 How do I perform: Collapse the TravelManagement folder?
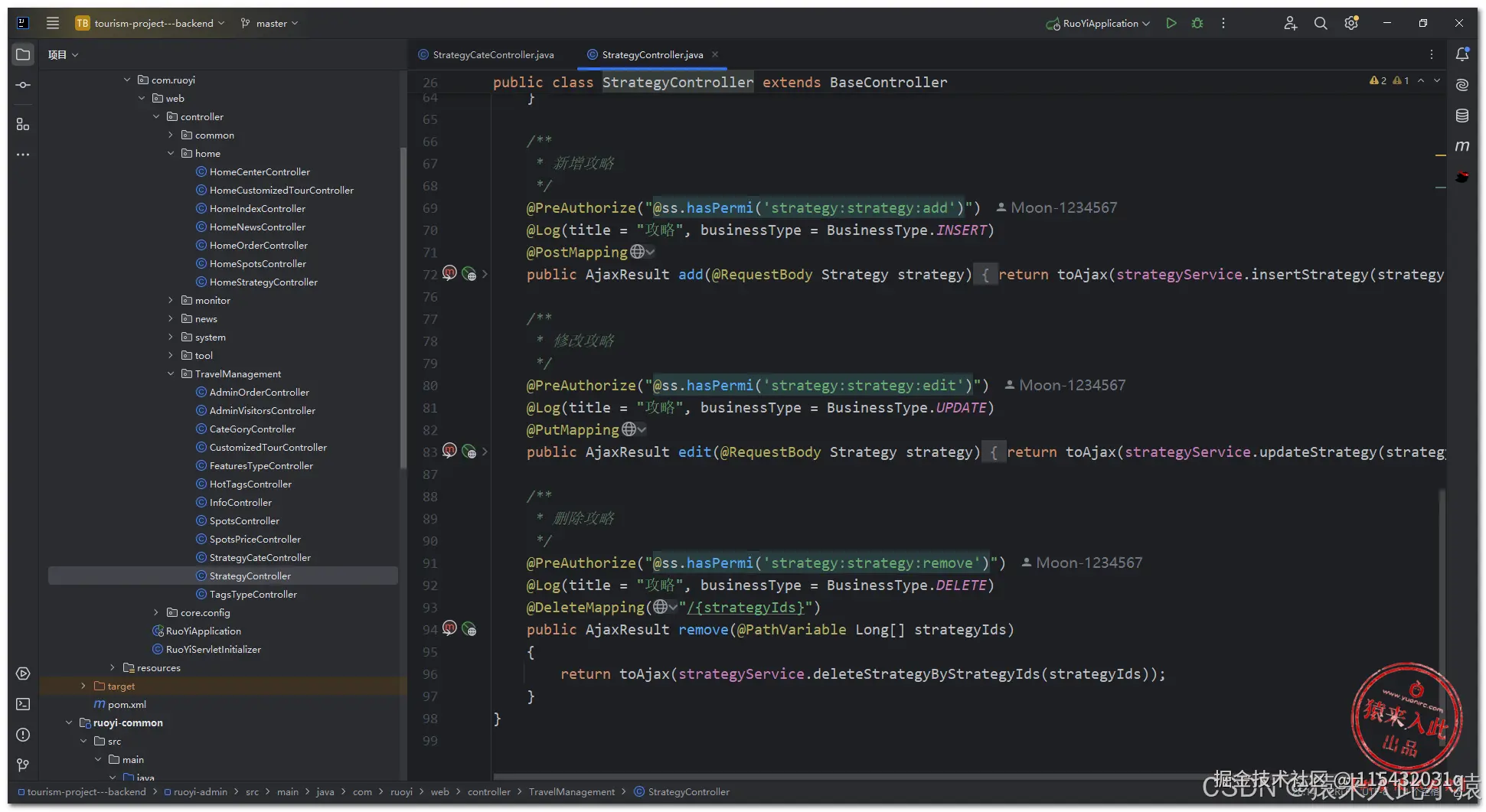click(171, 374)
